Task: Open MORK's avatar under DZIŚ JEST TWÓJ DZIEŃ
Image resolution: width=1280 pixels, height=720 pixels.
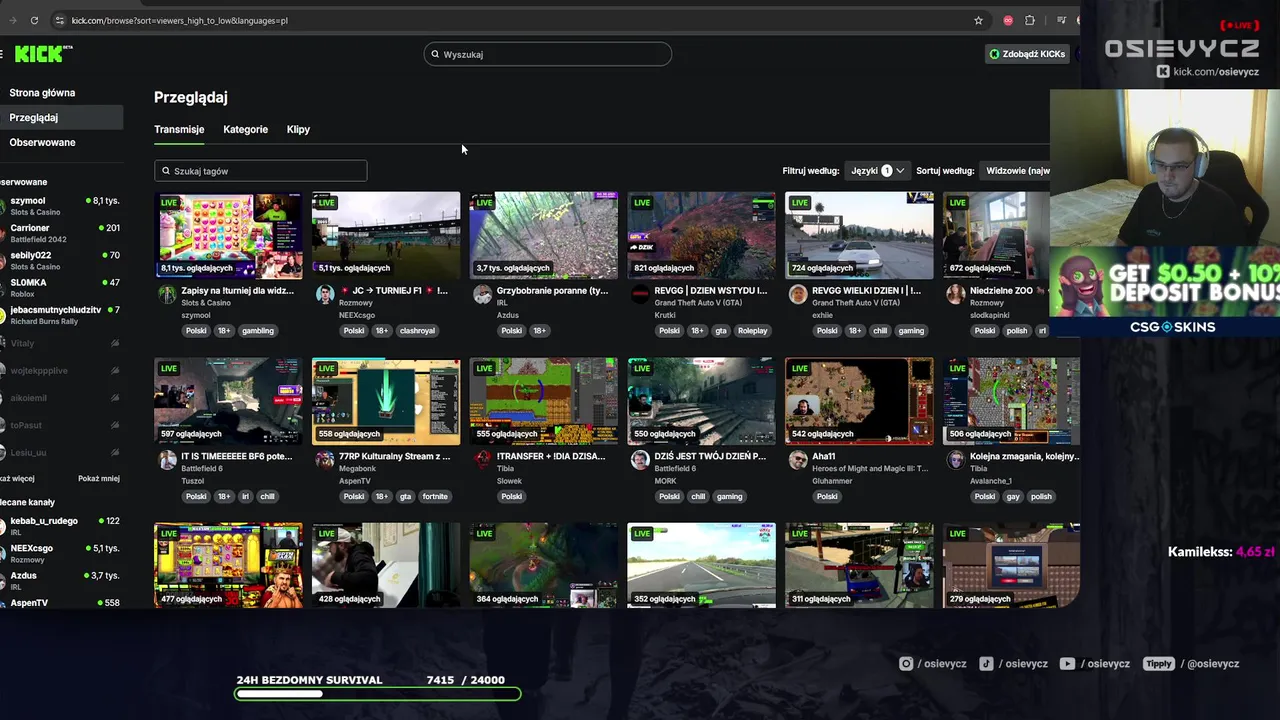Action: 640,460
